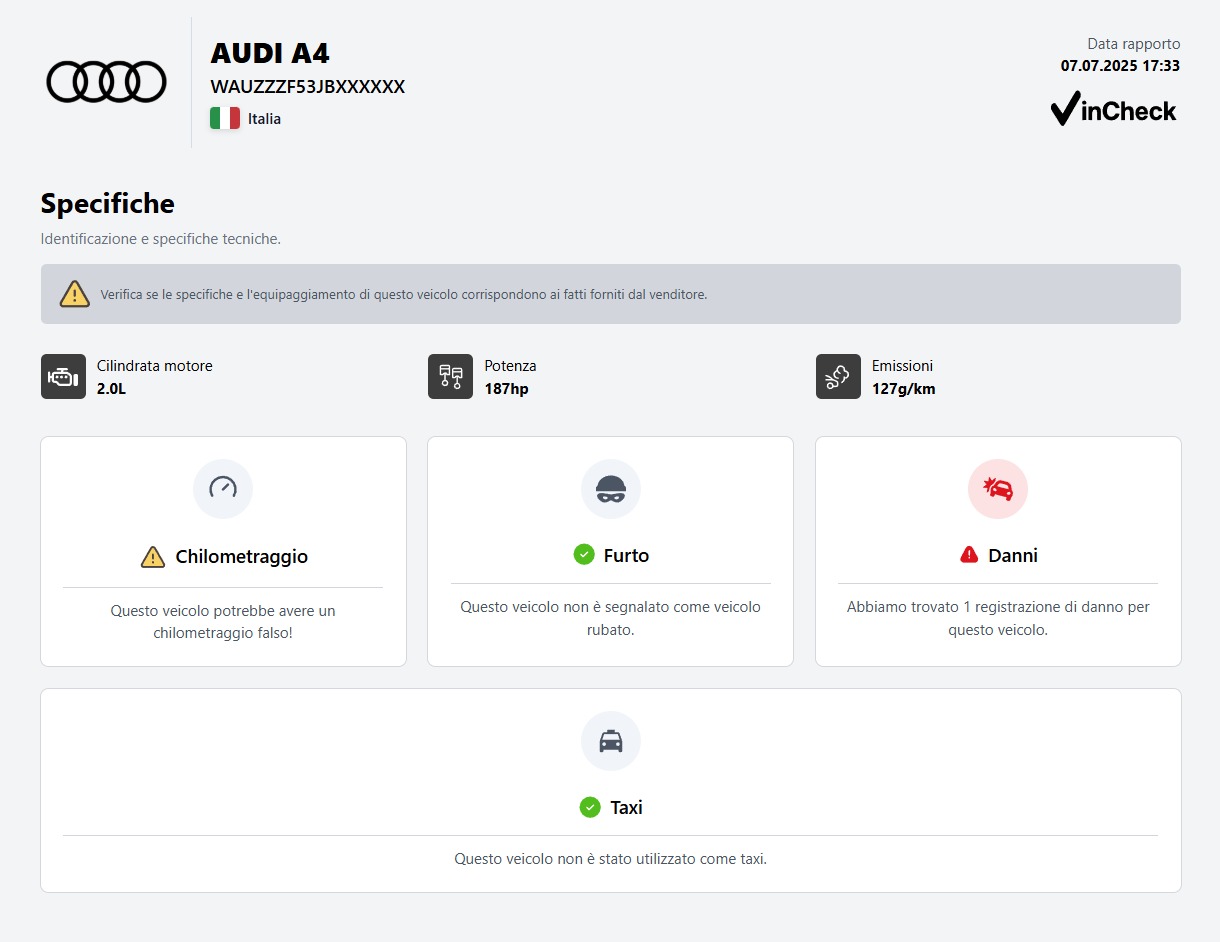Click the taxi car icon

610,741
